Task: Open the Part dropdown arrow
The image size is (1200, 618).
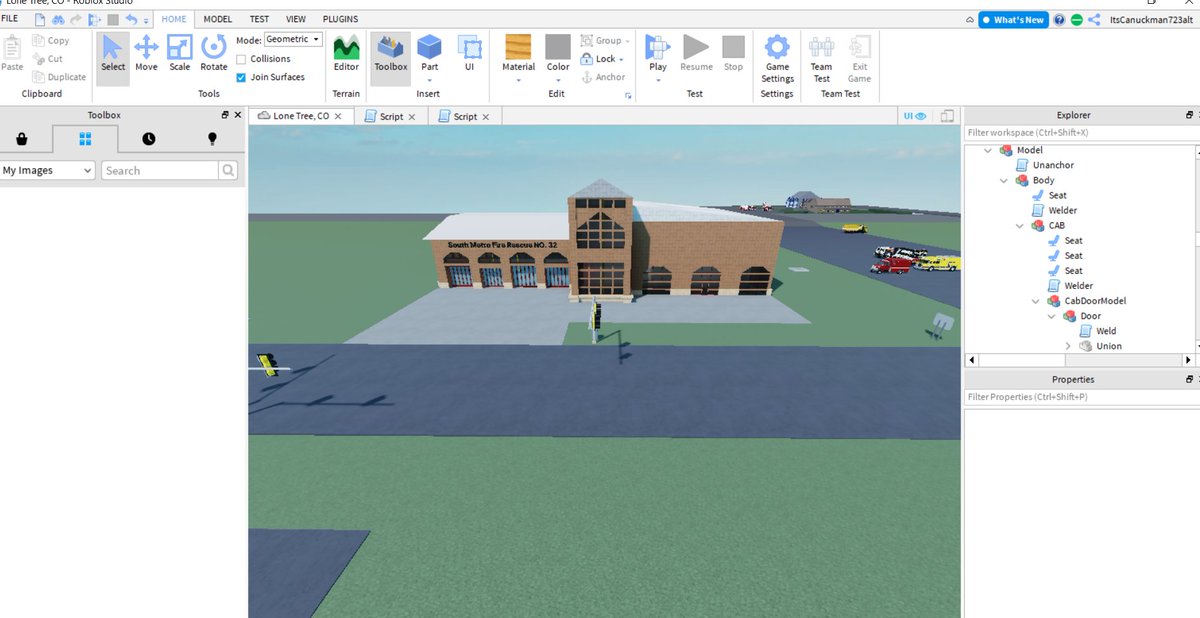Action: coord(429,80)
